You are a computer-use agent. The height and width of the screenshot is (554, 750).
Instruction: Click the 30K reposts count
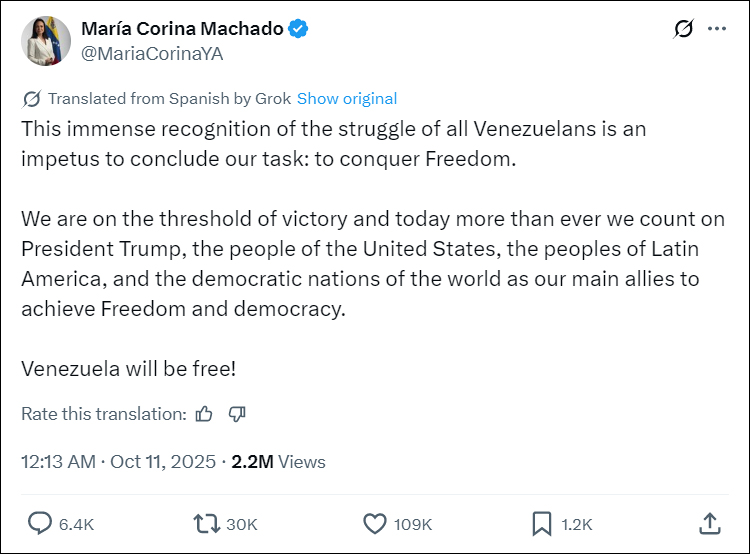(241, 524)
